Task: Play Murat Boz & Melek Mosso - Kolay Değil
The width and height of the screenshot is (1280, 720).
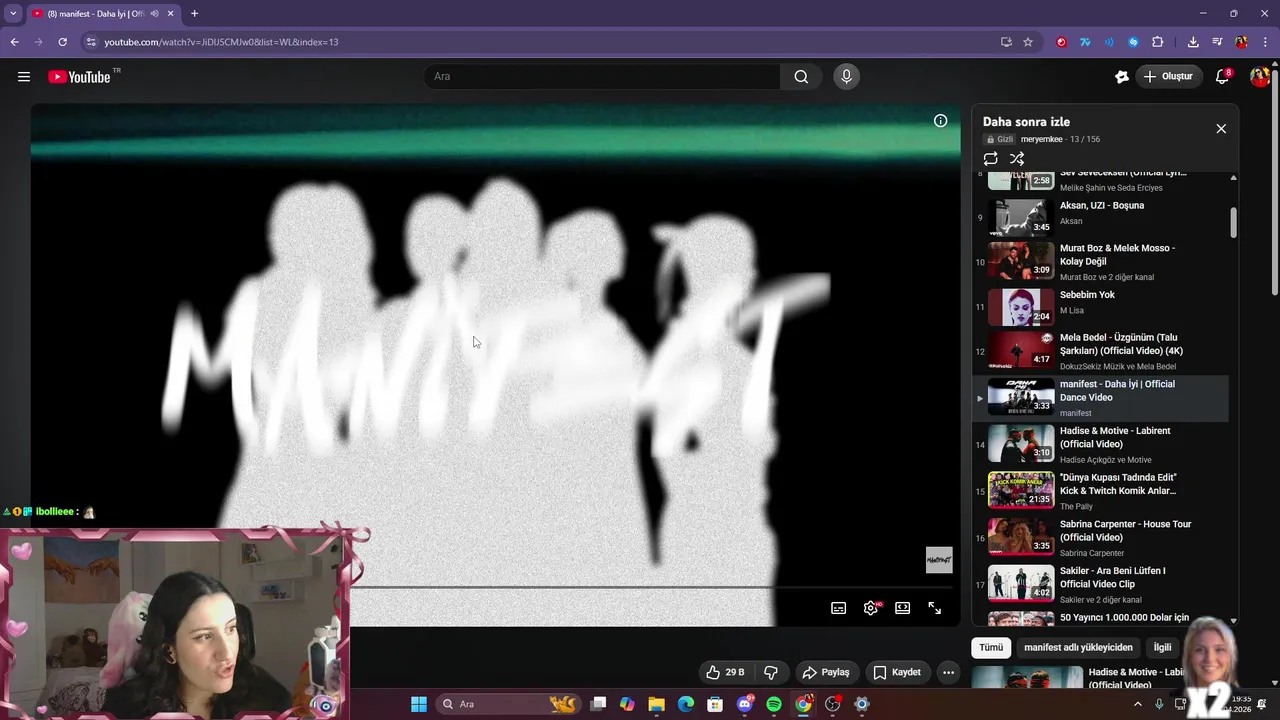Action: 1100,260
